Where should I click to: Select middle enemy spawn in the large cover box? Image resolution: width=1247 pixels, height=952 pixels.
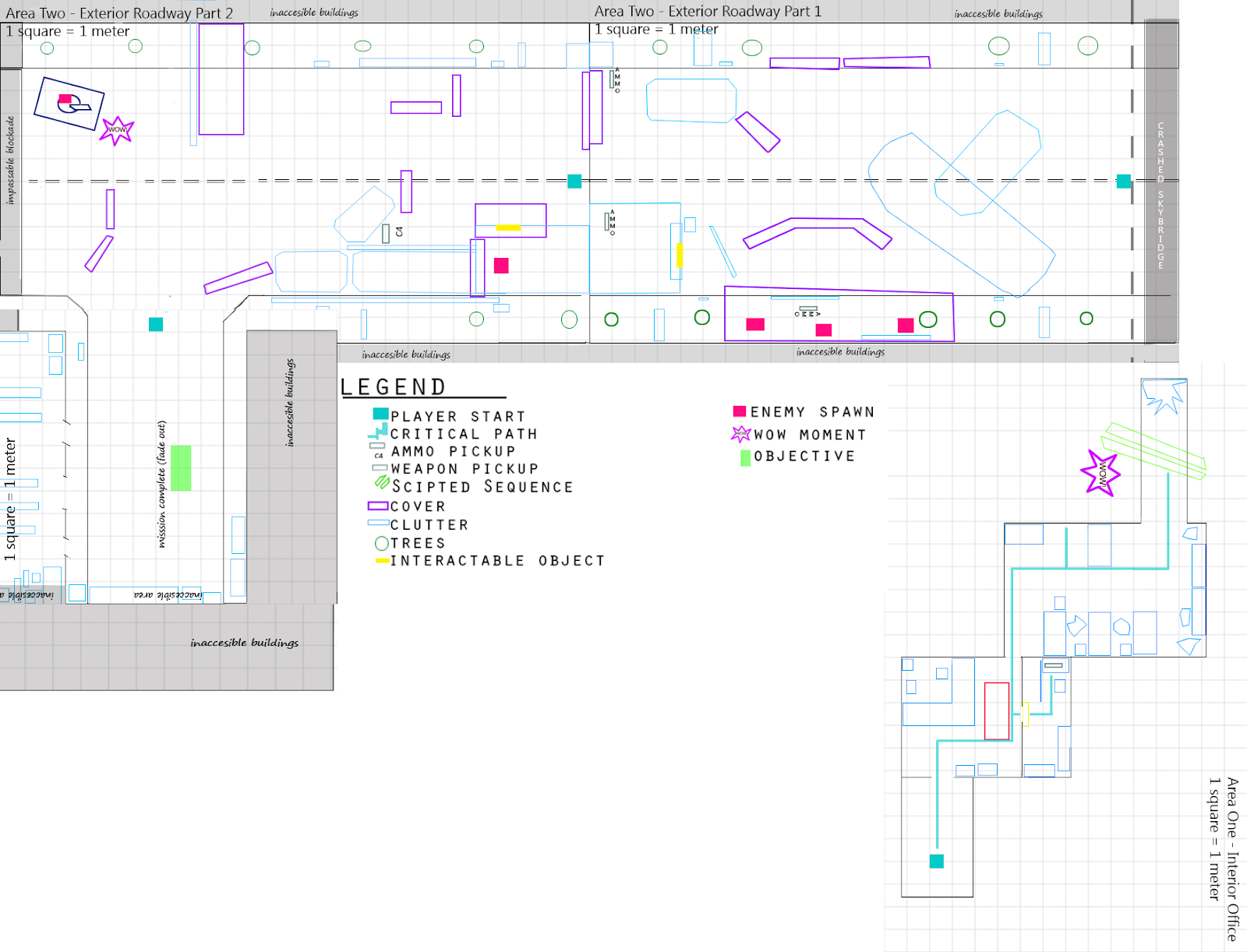pos(824,330)
